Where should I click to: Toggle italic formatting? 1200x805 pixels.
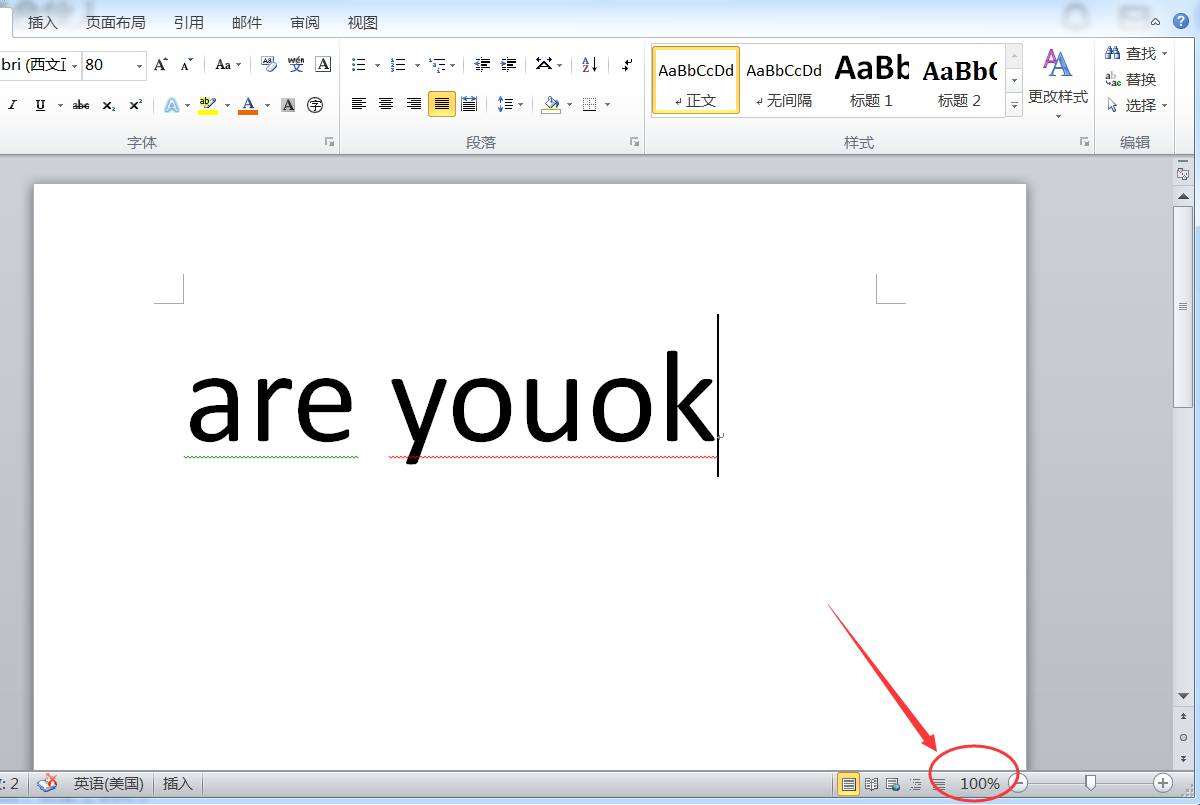coord(13,105)
